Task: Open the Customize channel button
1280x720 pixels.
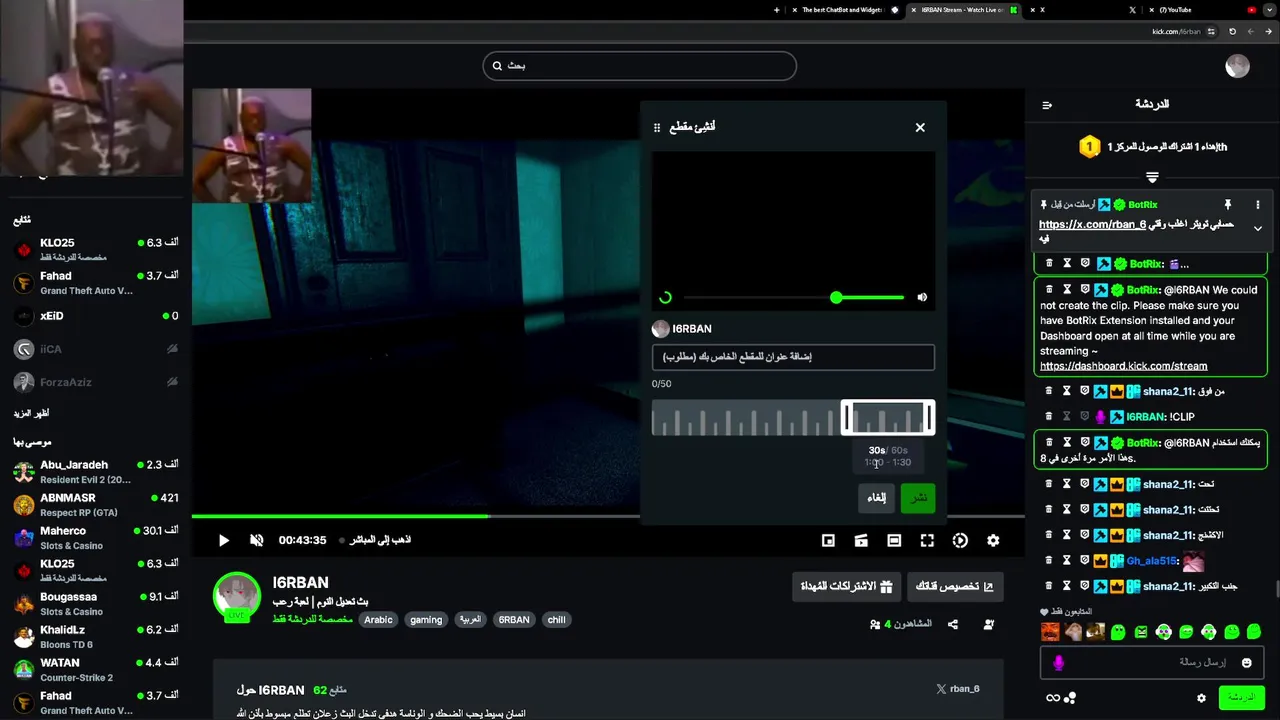Action: [955, 587]
